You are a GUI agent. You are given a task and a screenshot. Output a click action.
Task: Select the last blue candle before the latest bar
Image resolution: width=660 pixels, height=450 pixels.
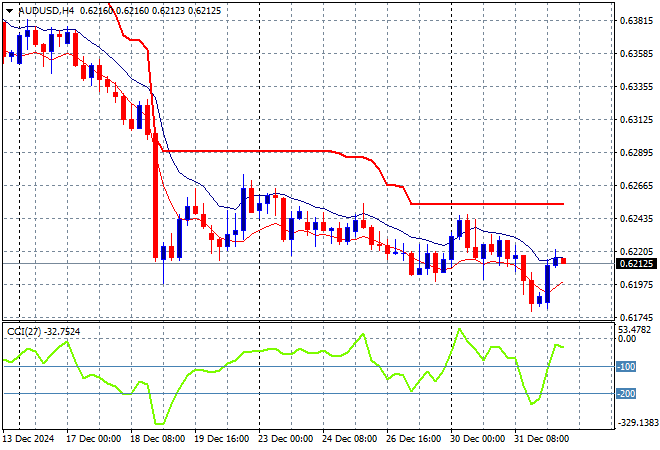548,278
